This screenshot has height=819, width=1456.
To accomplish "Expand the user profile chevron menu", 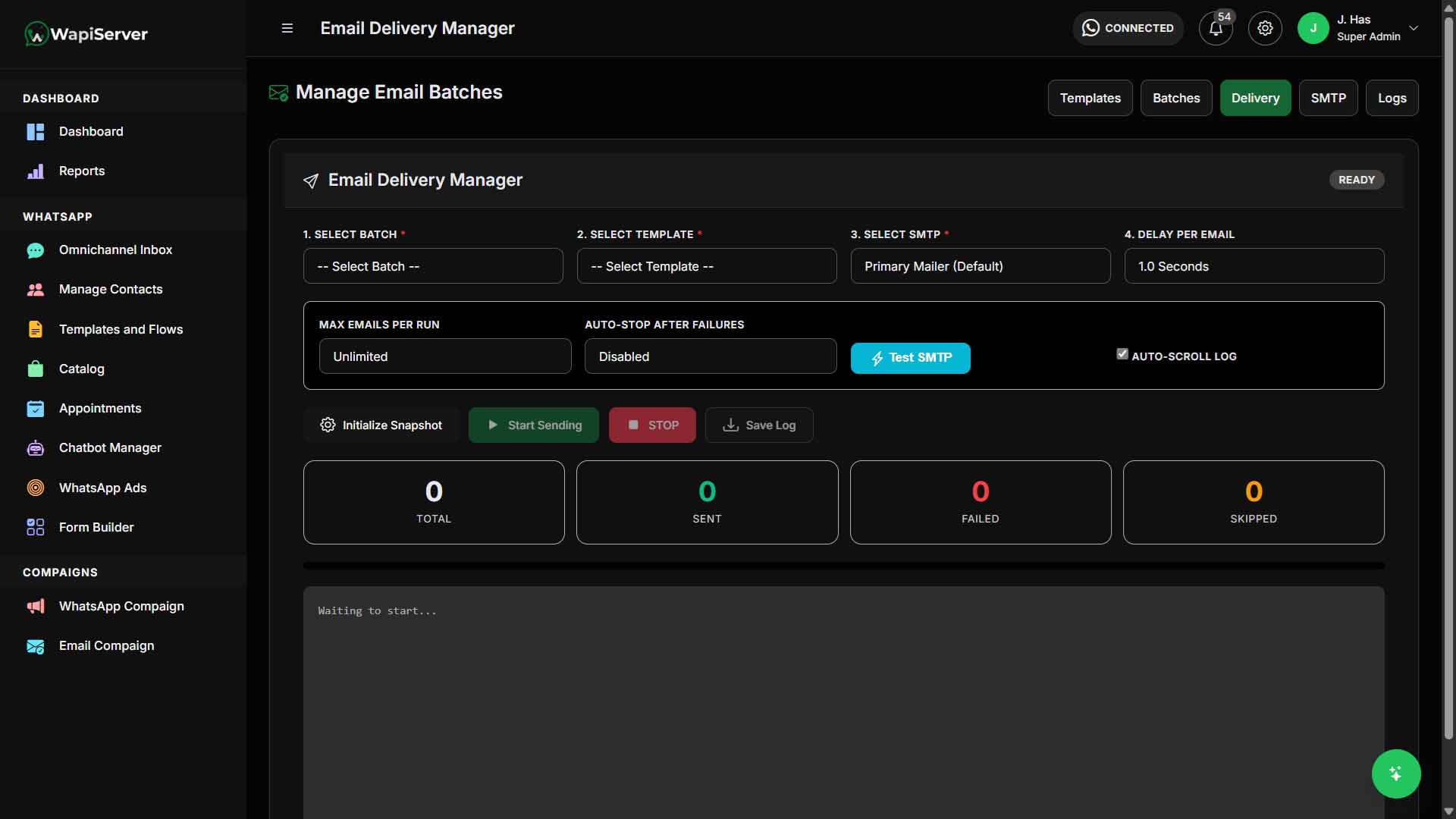I will point(1414,28).
